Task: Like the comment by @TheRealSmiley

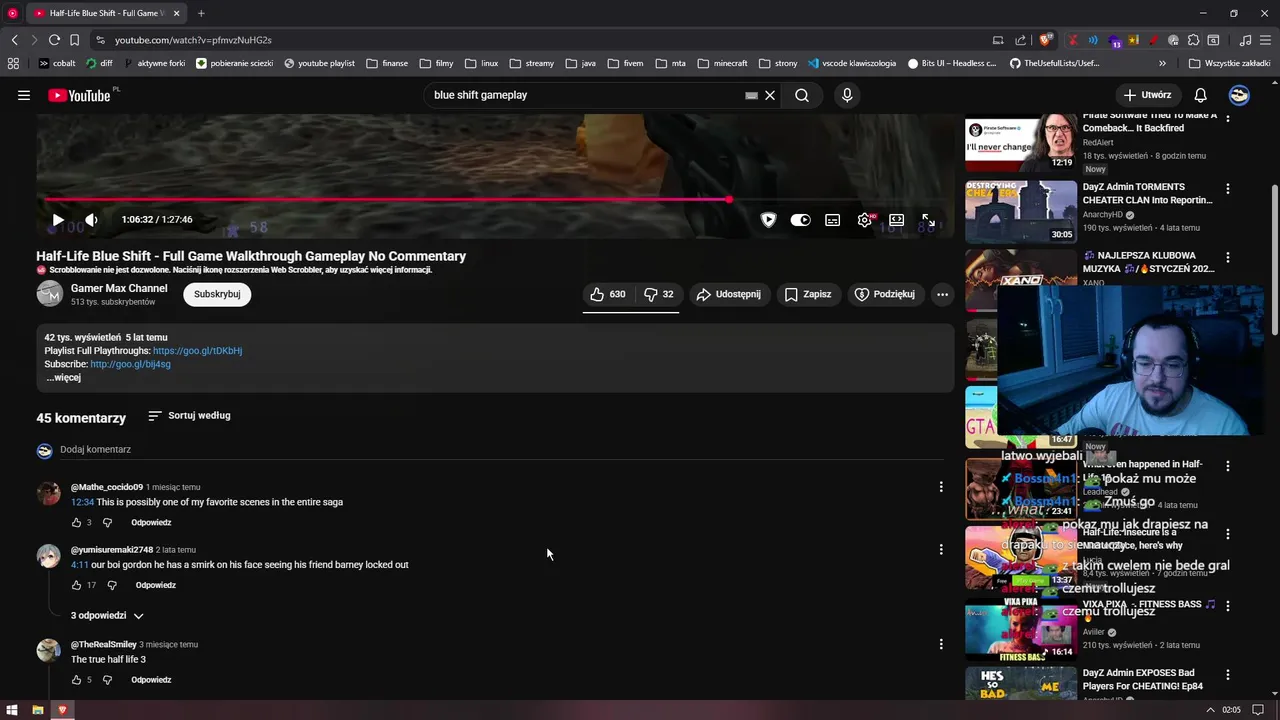Action: (x=76, y=680)
